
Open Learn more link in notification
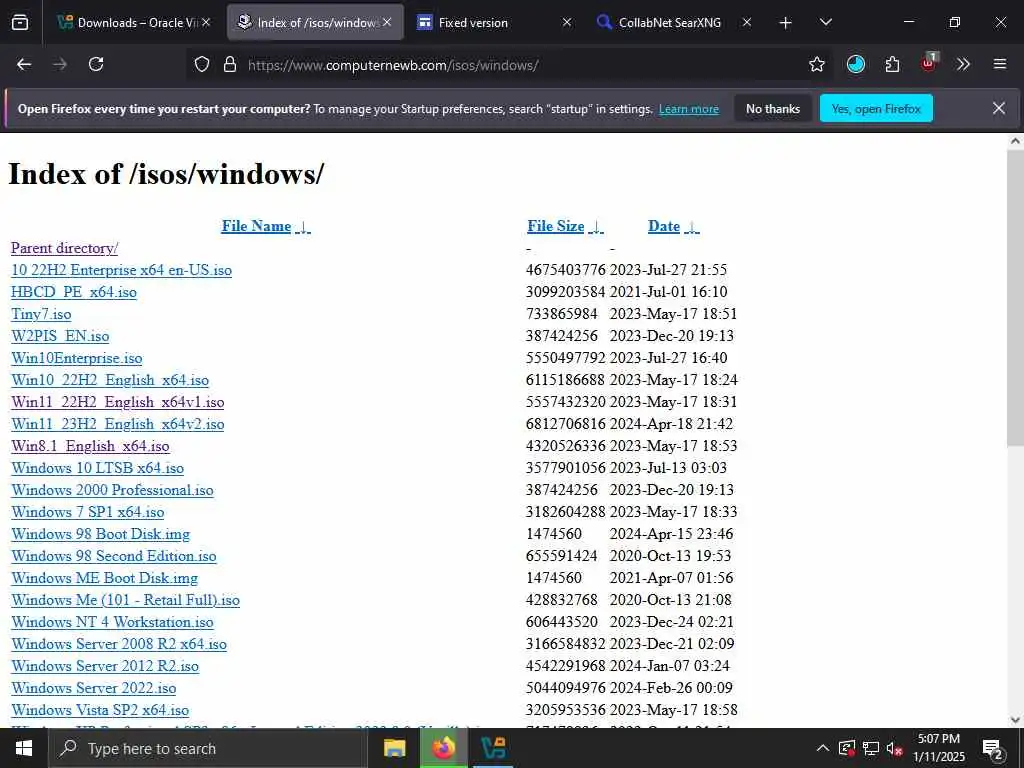(x=688, y=109)
